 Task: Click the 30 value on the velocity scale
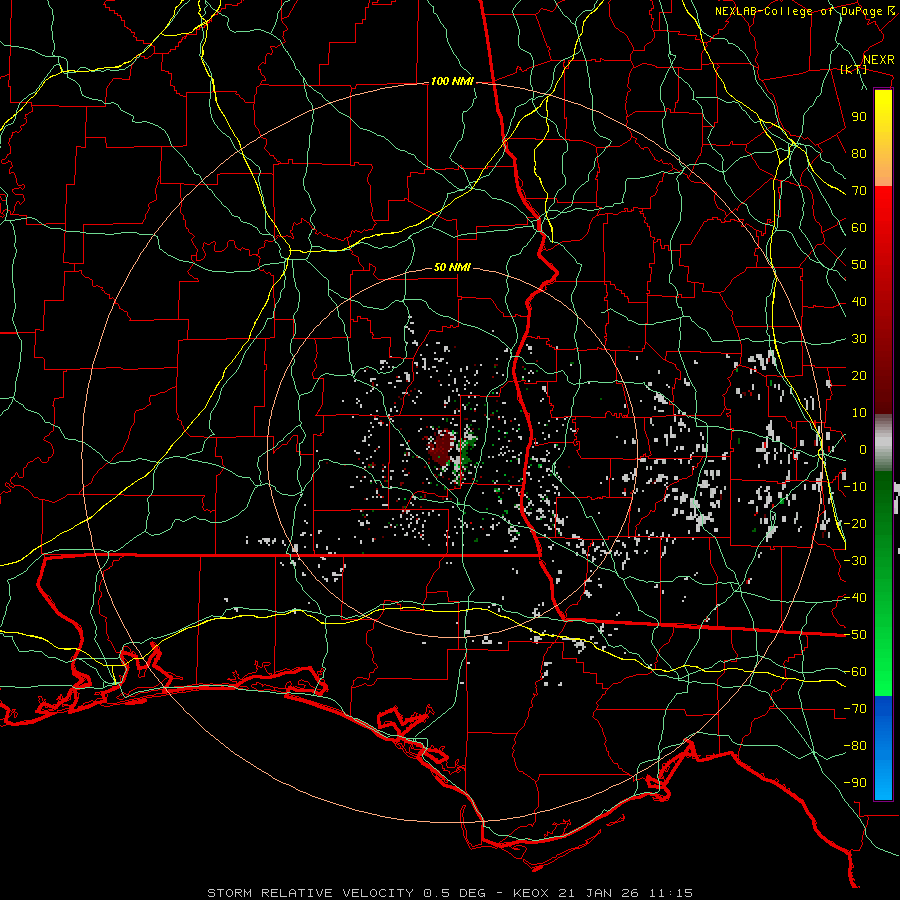point(859,339)
